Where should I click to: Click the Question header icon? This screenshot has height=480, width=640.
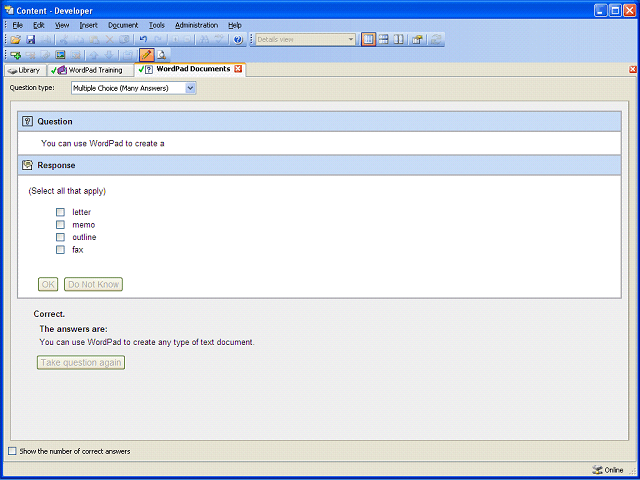click(x=27, y=121)
